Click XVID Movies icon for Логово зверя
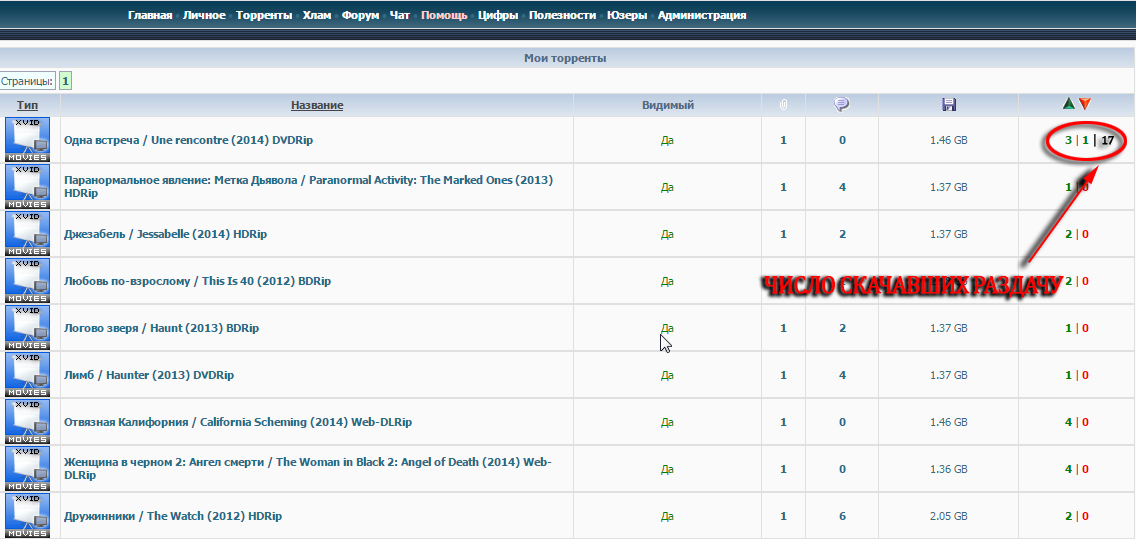 pyautogui.click(x=28, y=328)
